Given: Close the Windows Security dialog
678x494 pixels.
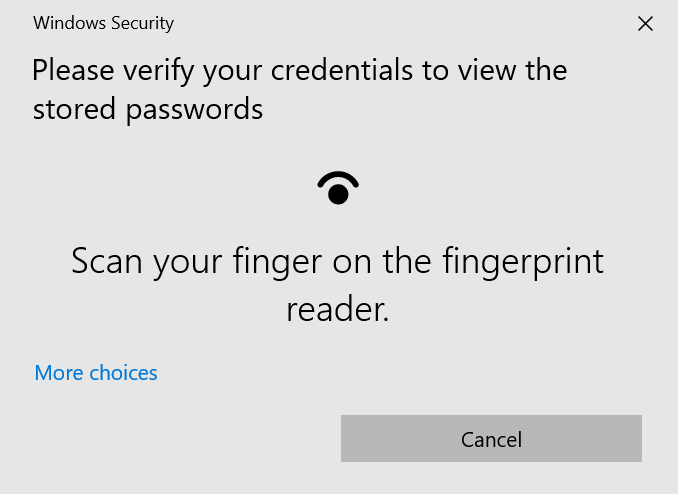Looking at the screenshot, I should [x=645, y=24].
